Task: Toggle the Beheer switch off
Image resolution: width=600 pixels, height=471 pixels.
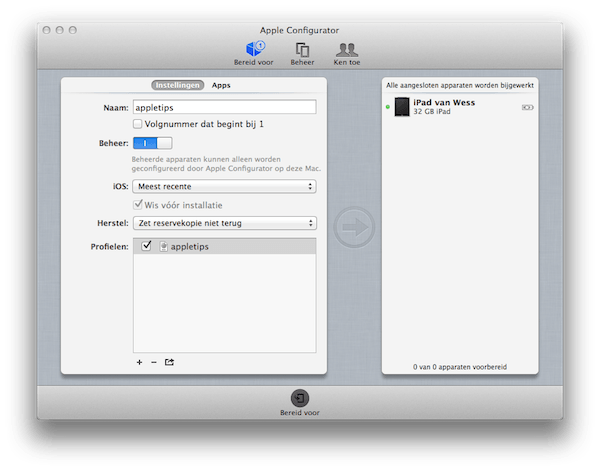Action: tap(152, 143)
